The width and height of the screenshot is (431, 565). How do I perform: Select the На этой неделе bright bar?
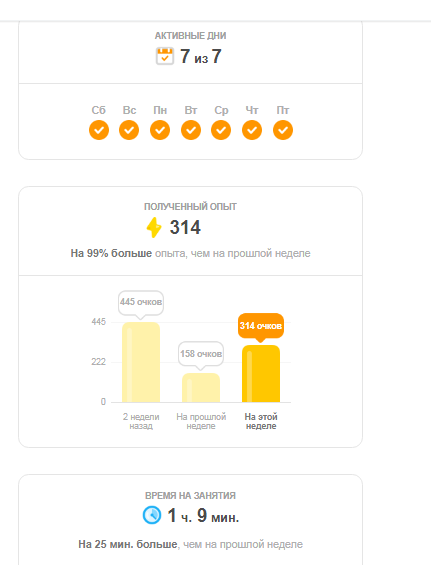pyautogui.click(x=261, y=374)
